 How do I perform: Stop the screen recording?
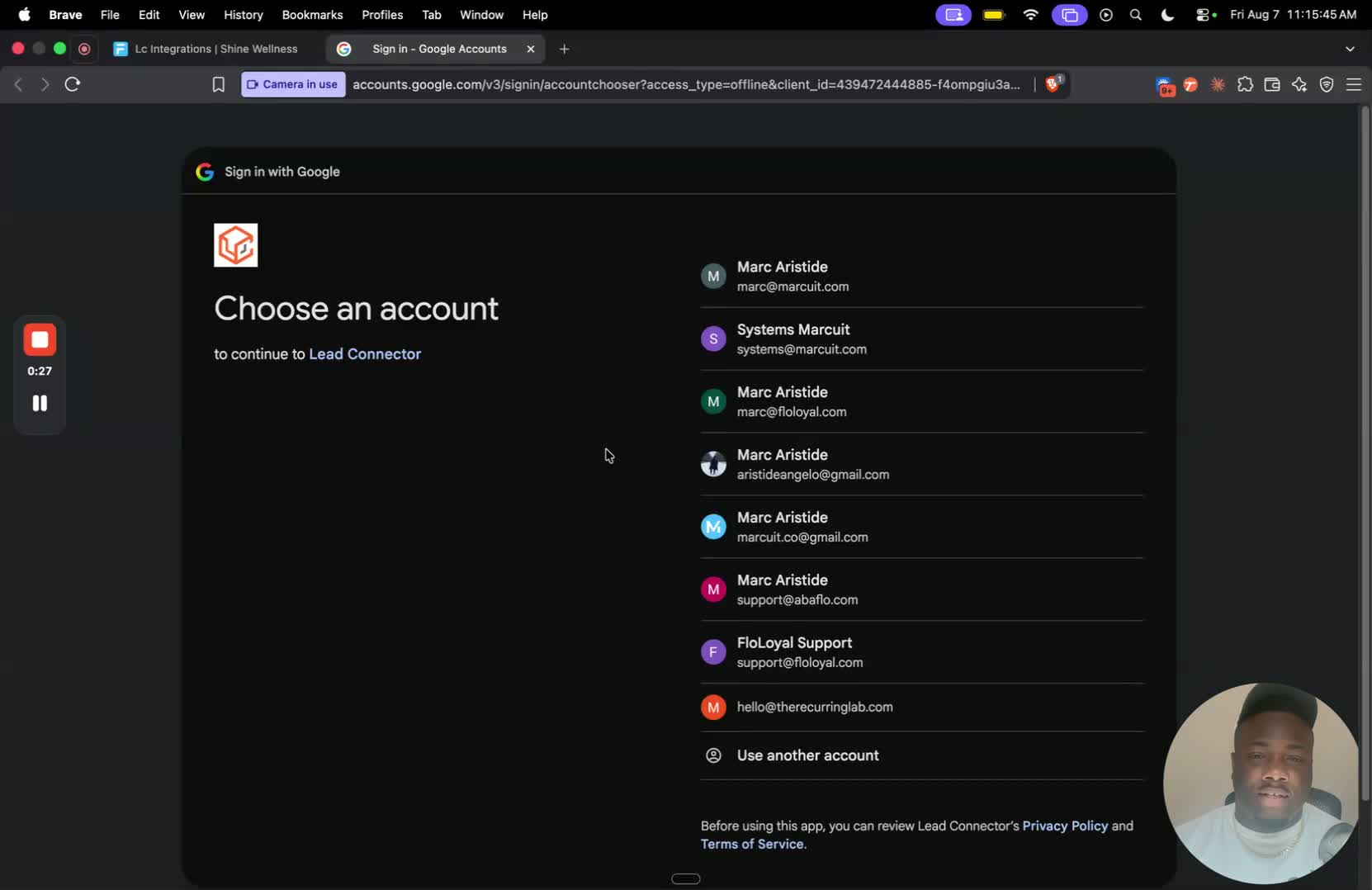click(40, 339)
